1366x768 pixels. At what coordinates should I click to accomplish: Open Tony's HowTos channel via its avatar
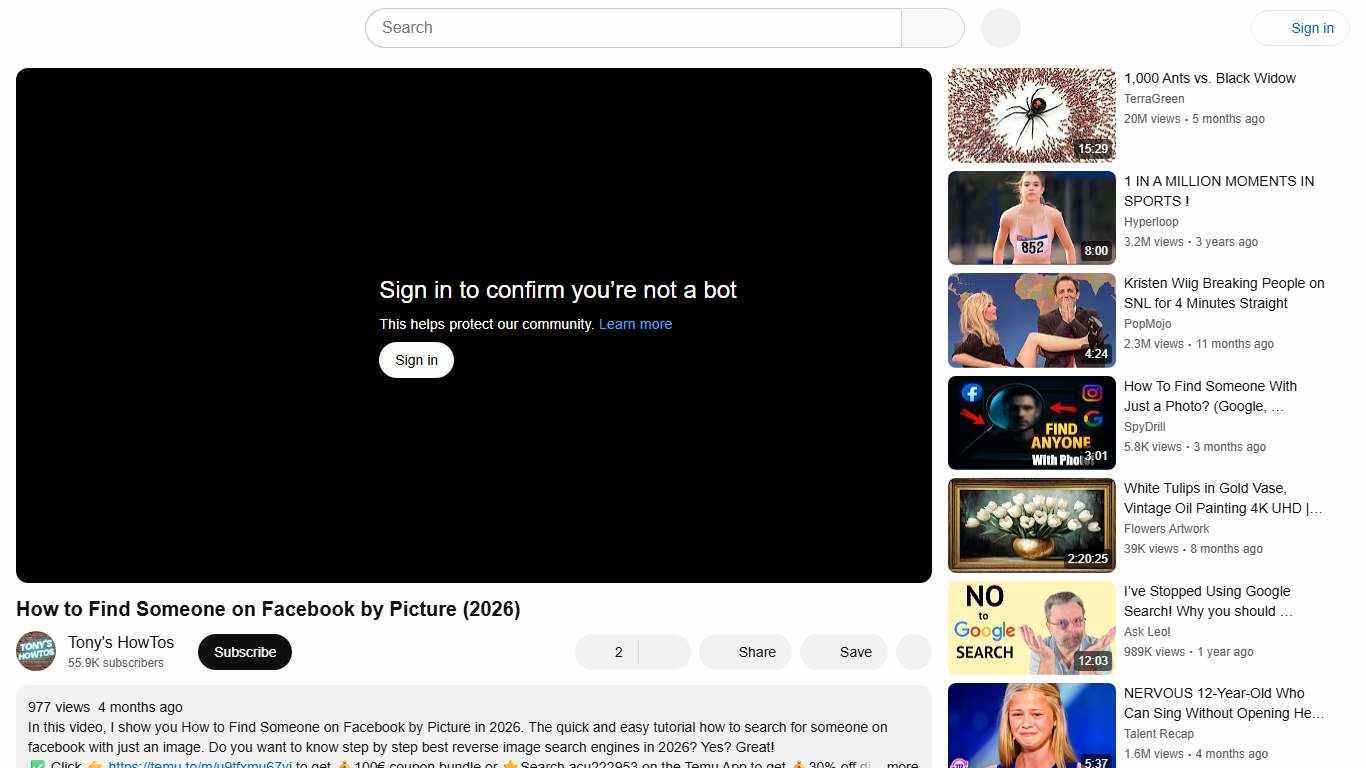pos(36,651)
